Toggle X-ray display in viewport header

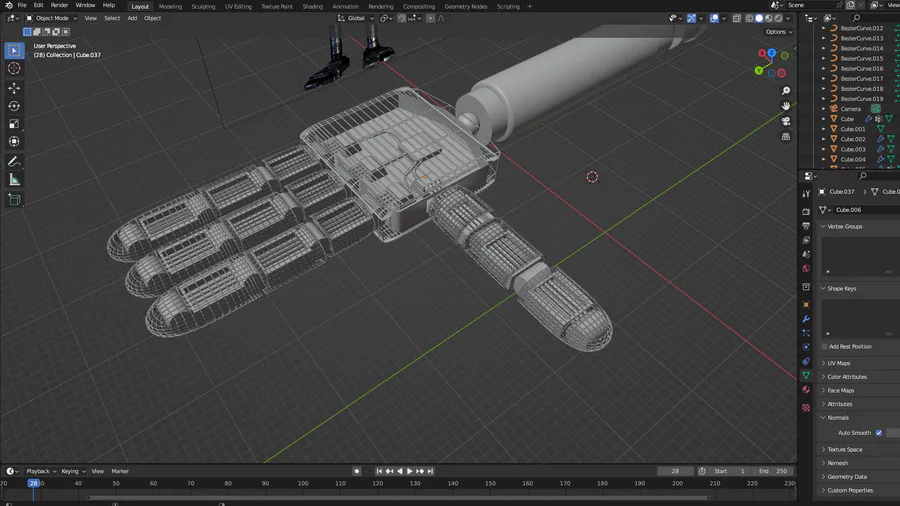(x=736, y=18)
